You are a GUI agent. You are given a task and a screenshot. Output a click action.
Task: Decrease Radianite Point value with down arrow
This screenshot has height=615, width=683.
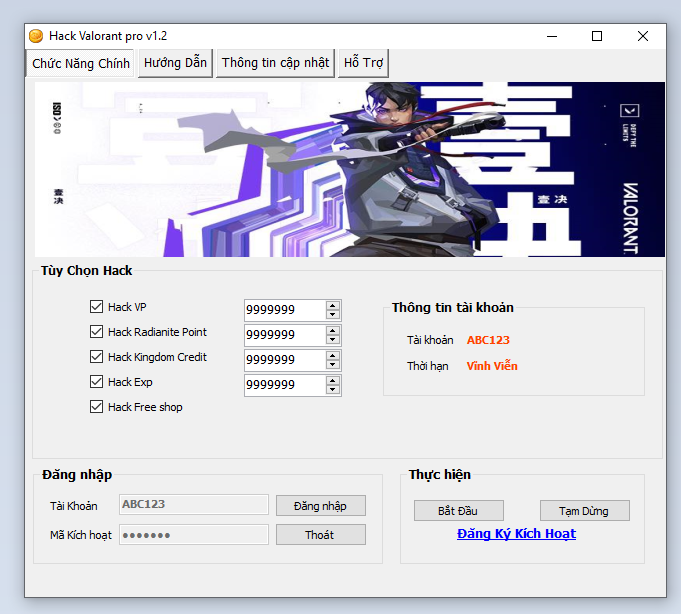point(333,340)
